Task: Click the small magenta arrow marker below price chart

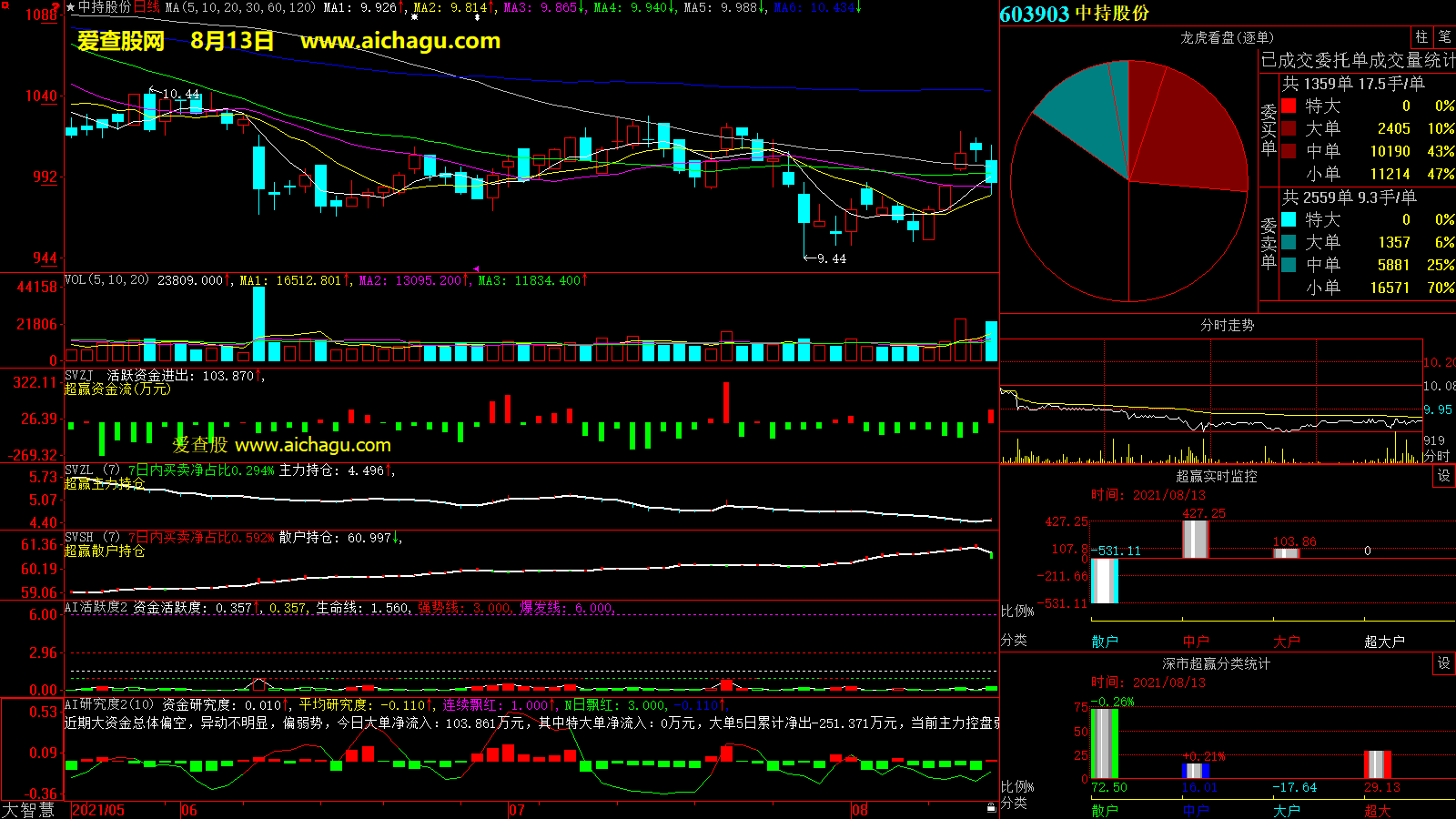Action: [x=476, y=268]
